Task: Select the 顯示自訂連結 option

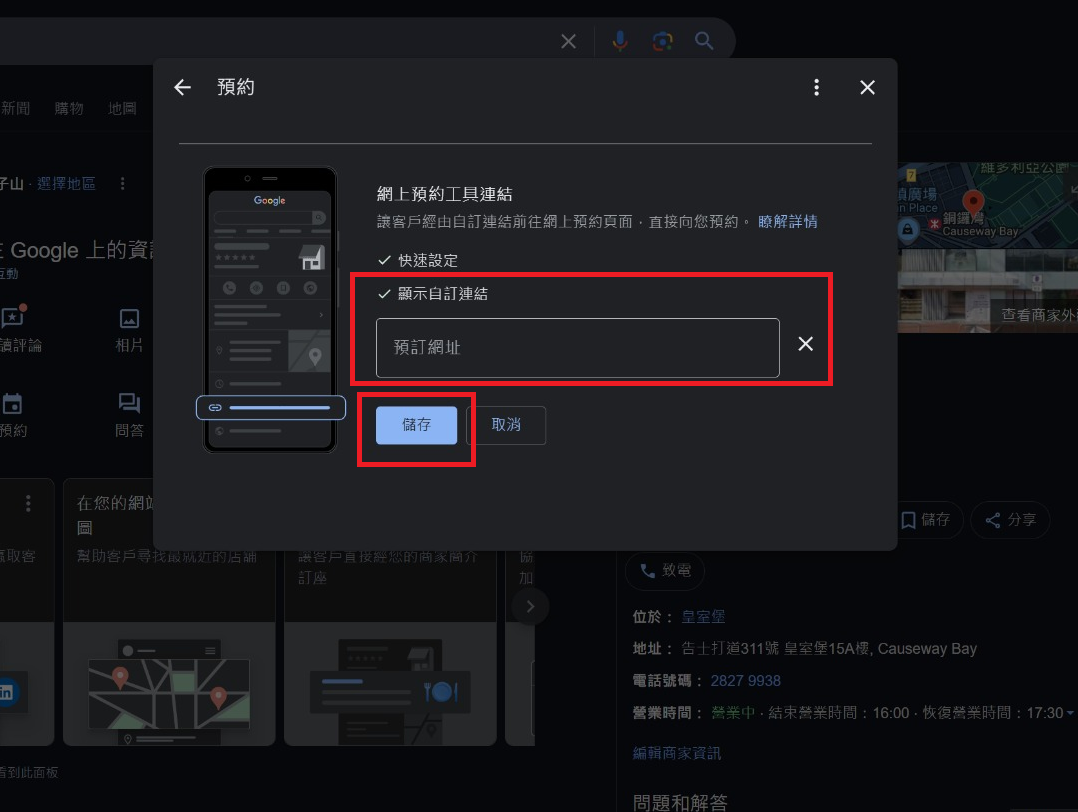Action: 432,294
